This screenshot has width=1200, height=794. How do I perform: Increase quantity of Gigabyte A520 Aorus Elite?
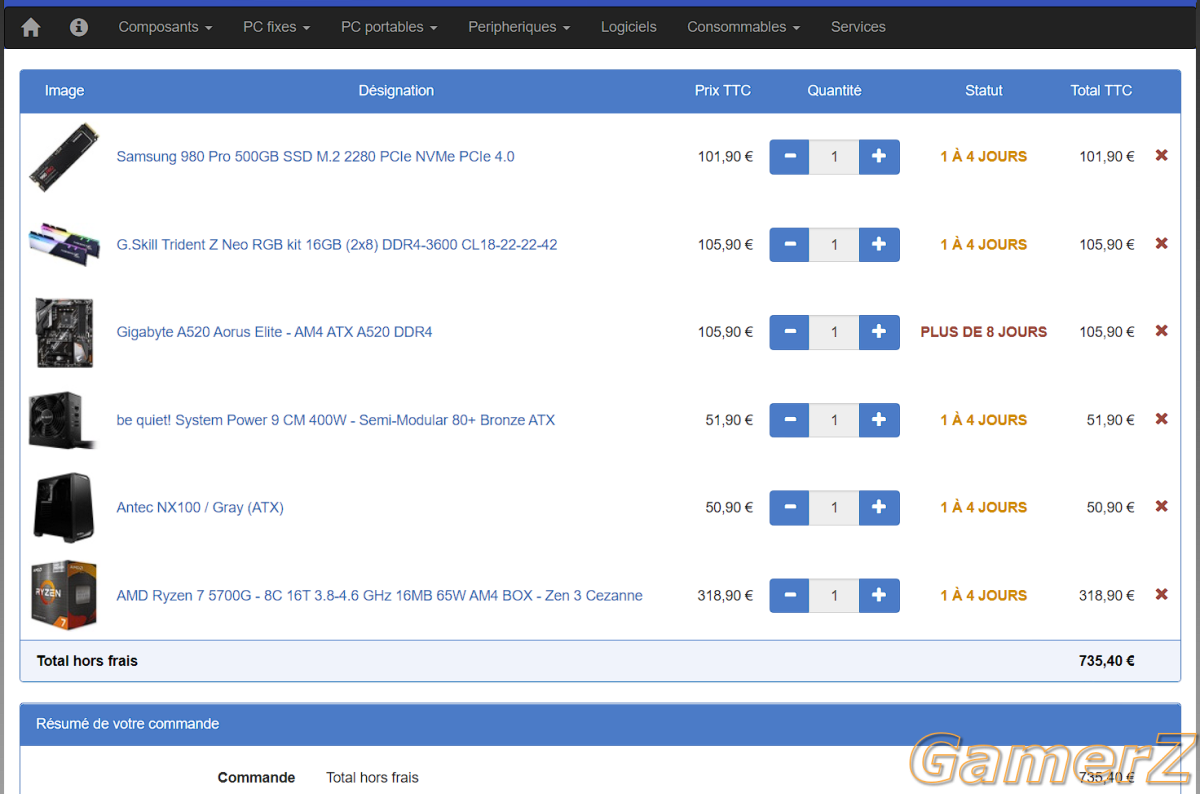[879, 332]
